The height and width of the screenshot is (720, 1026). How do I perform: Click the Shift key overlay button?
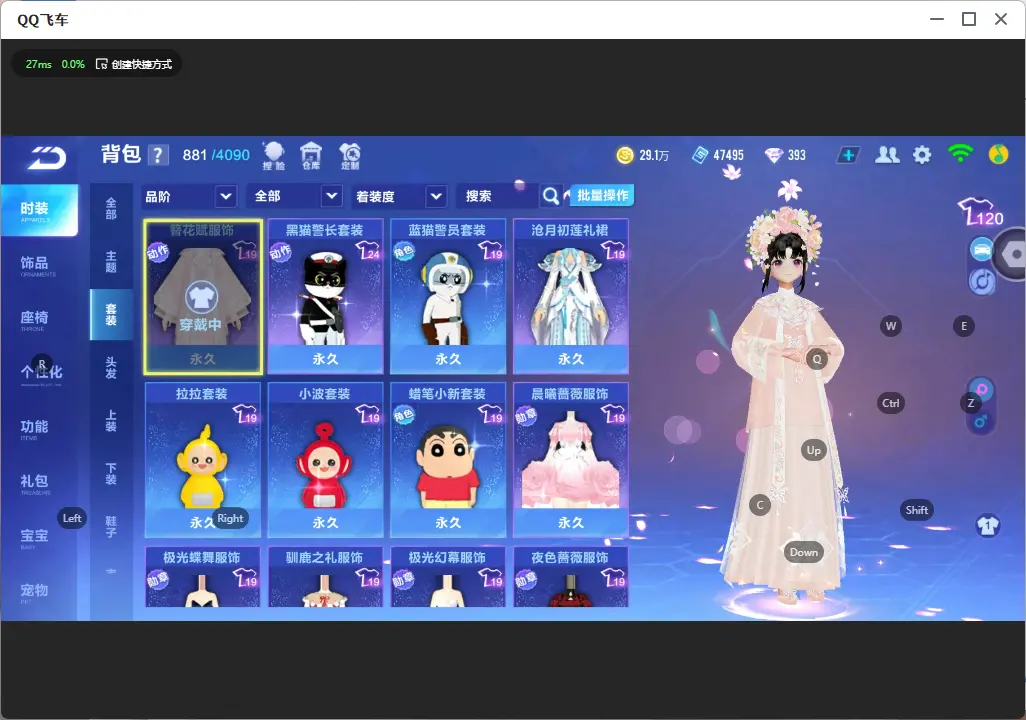(917, 510)
